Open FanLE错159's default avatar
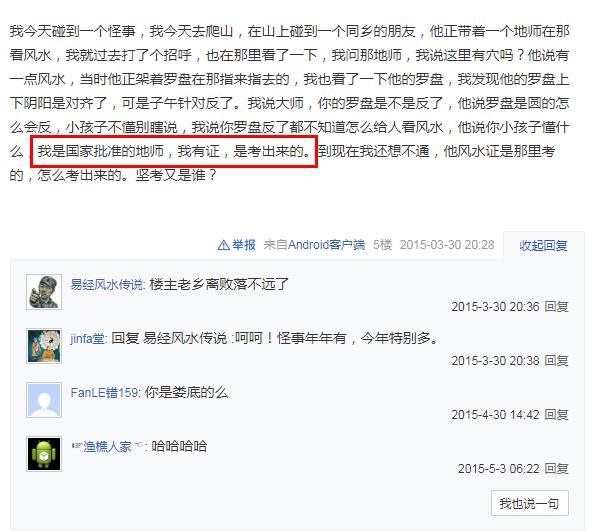The width and height of the screenshot is (597, 531). pyautogui.click(x=44, y=400)
